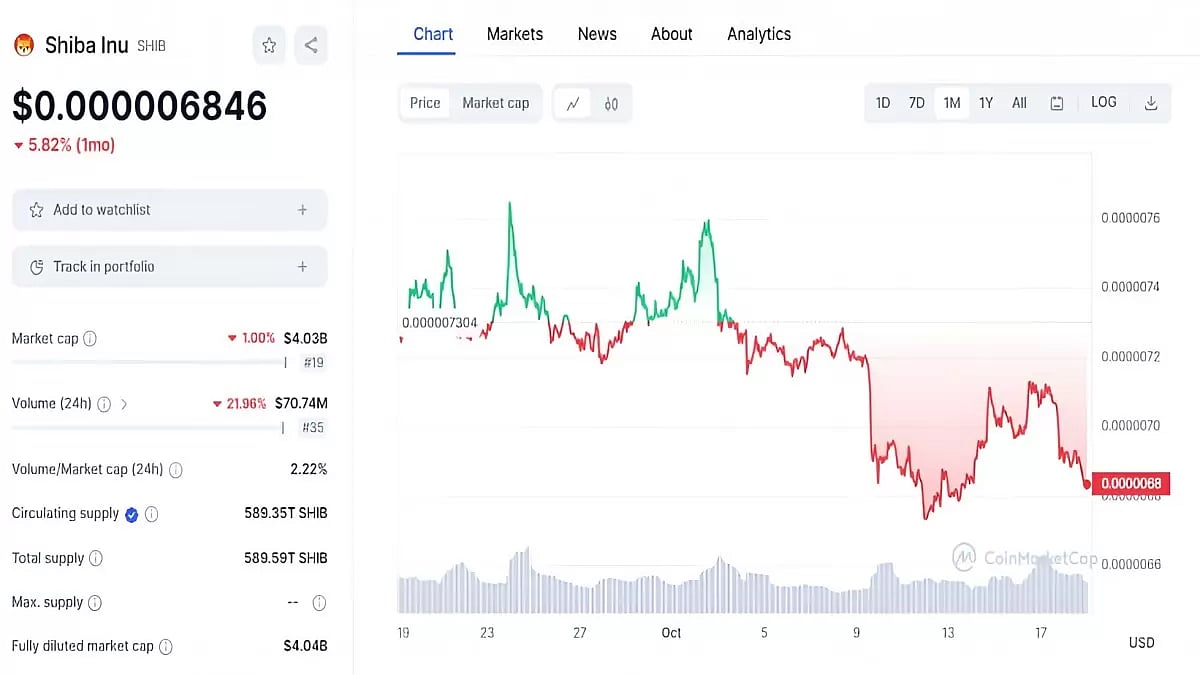Toggle chart to Market cap view
The image size is (1200, 675).
(x=495, y=103)
